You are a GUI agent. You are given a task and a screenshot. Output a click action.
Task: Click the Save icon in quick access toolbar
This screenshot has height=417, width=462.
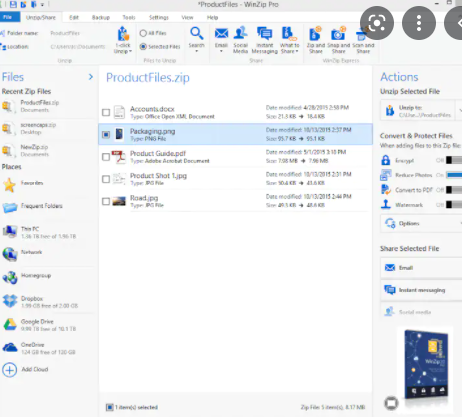pos(13,4)
